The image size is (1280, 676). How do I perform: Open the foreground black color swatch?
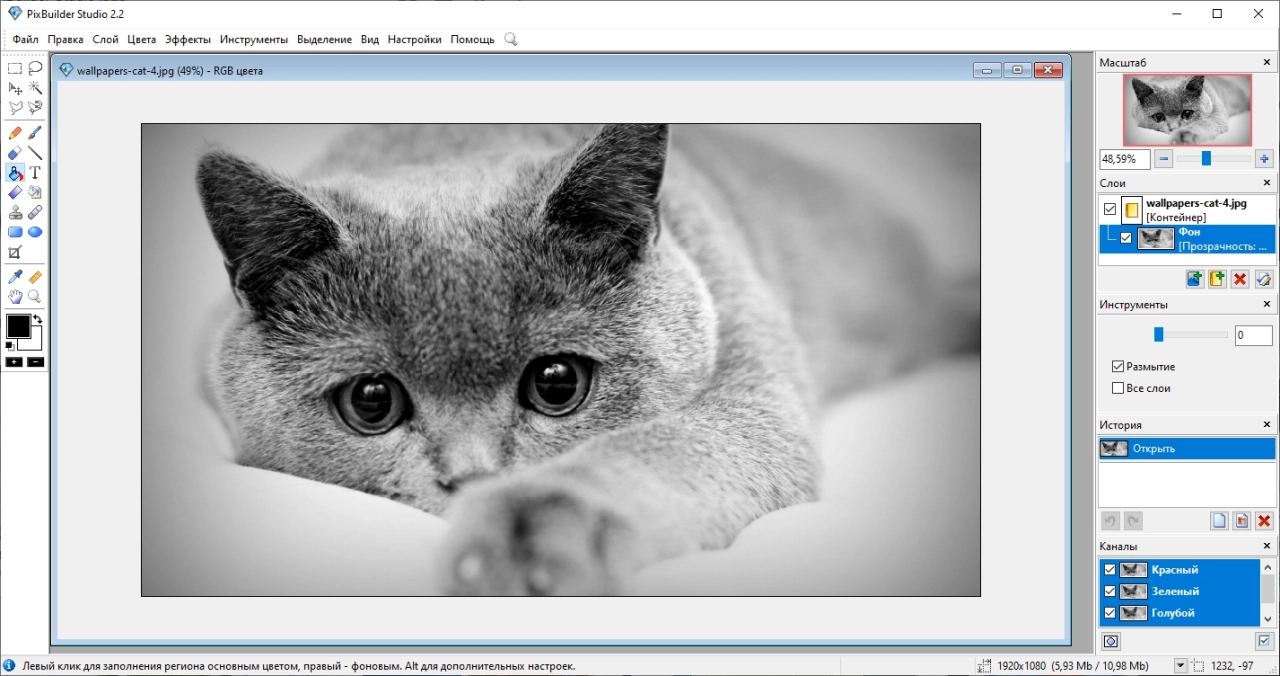pos(18,326)
